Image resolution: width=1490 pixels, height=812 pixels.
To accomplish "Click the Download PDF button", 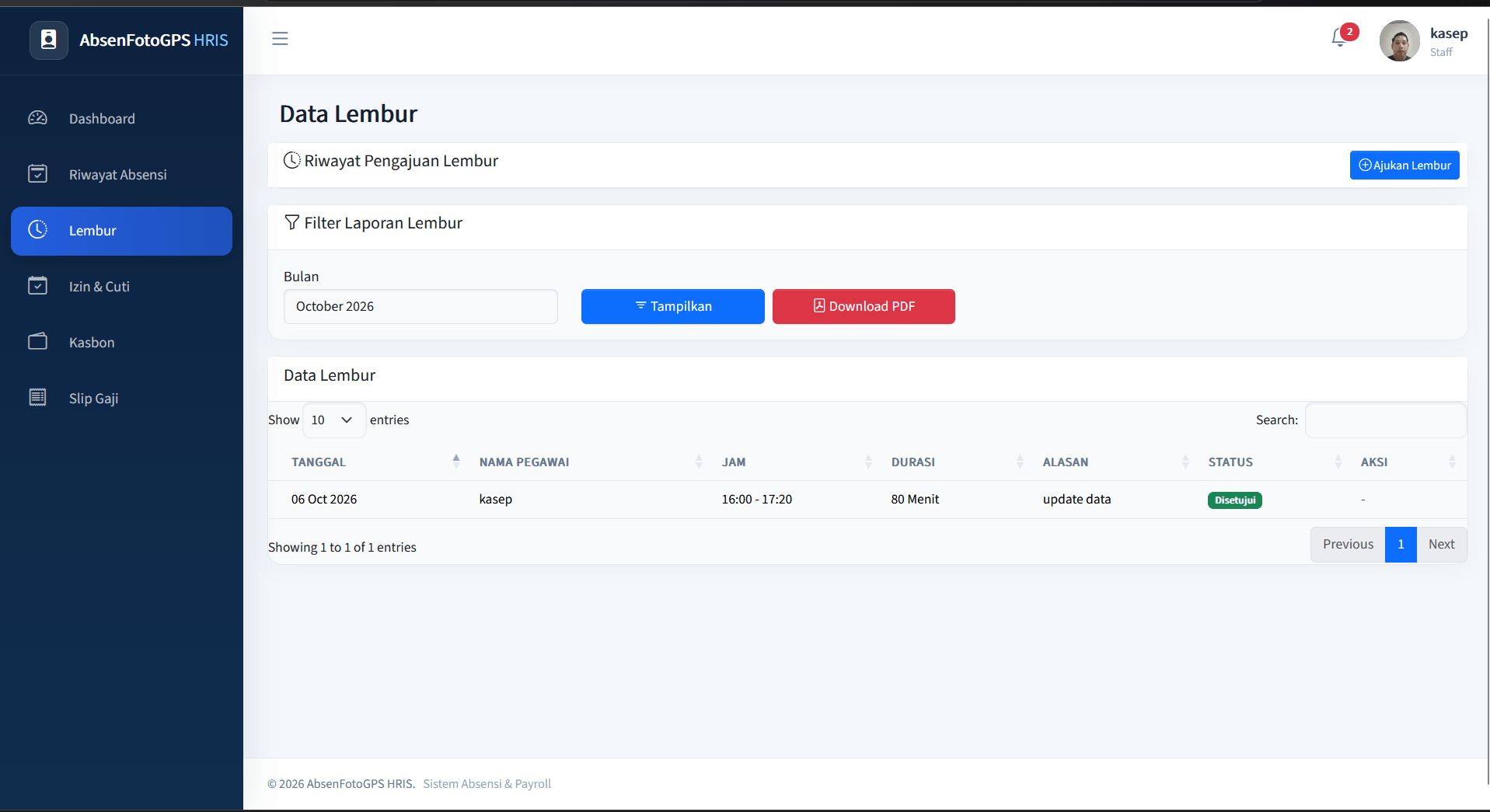I will click(x=864, y=306).
